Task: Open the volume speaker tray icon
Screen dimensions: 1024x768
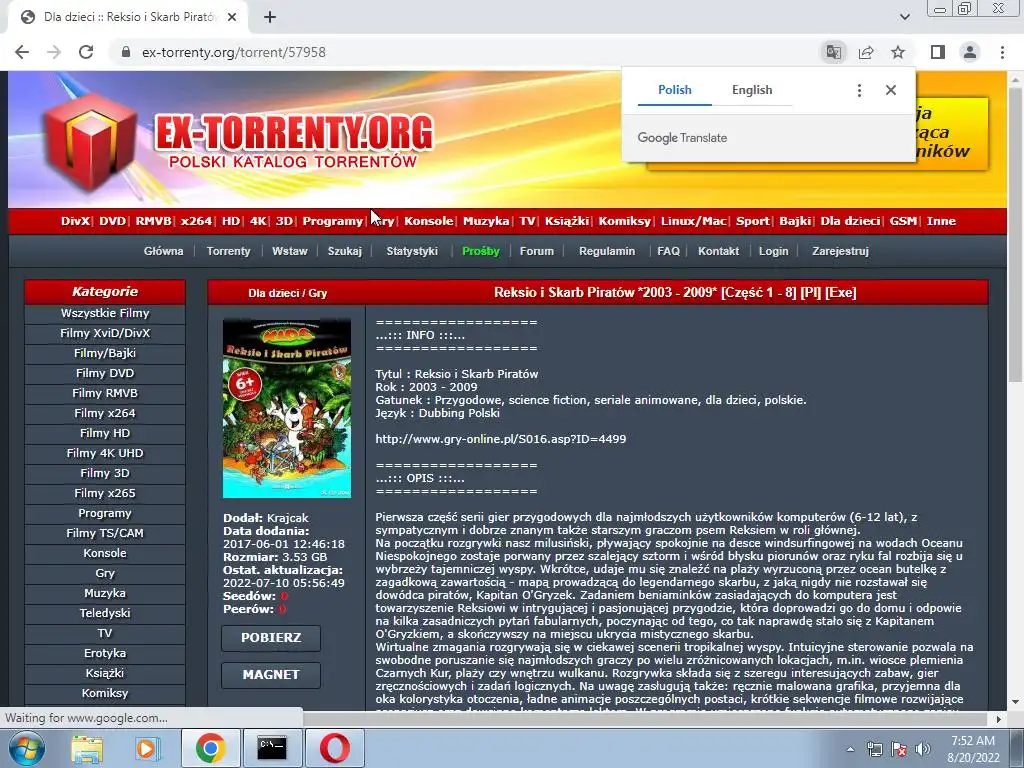Action: (923, 749)
